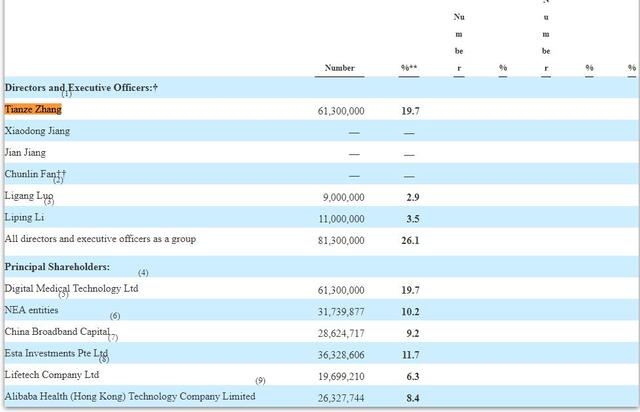Select Liping Li in the table
Viewport: 640px width, 412px height.
click(x=24, y=218)
